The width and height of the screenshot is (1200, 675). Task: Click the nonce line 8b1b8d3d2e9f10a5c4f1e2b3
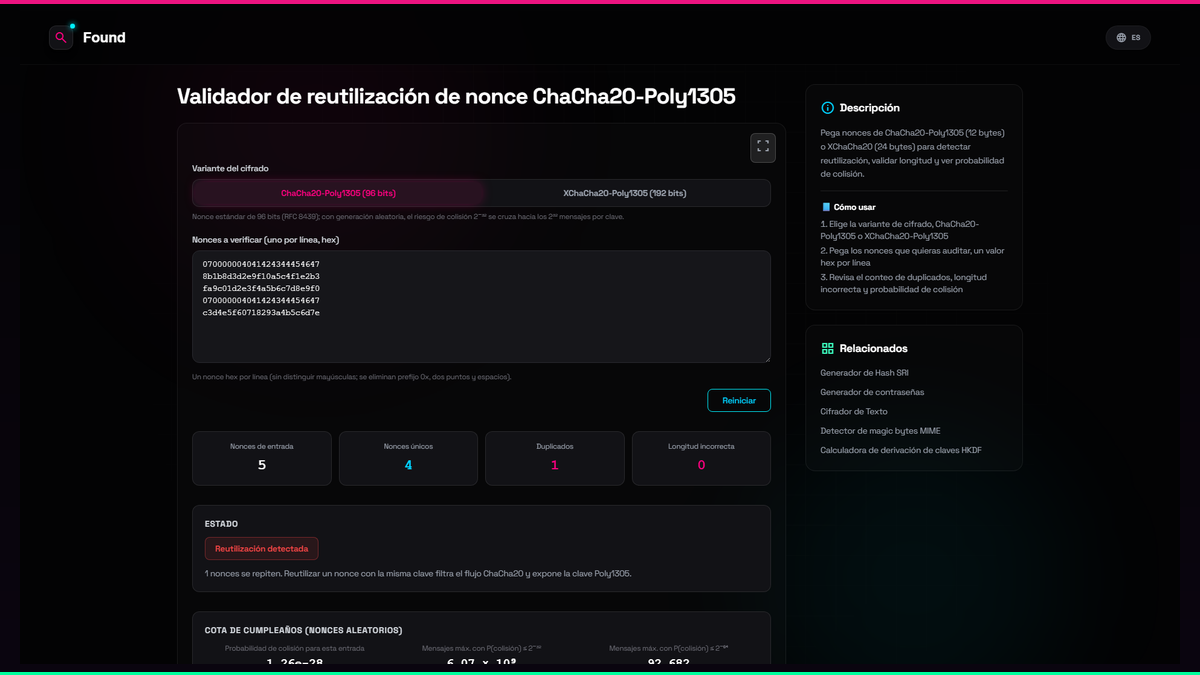coord(261,276)
